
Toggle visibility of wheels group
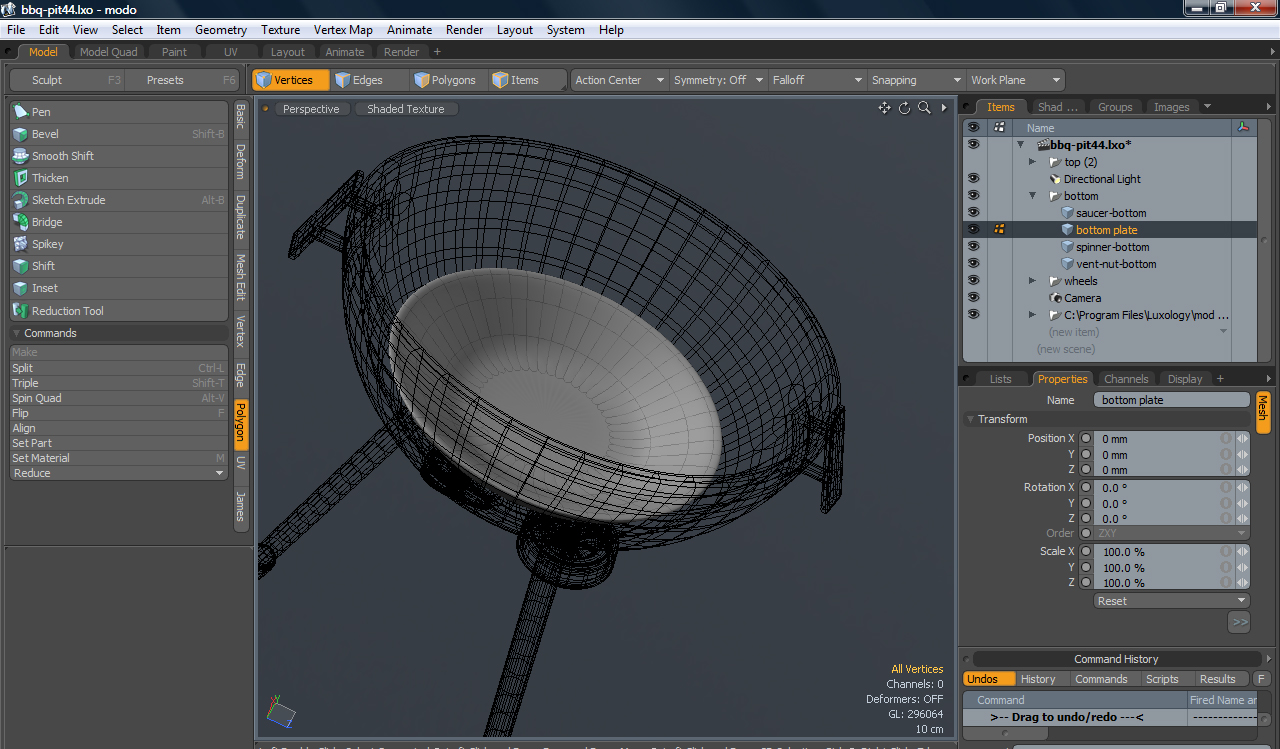974,281
